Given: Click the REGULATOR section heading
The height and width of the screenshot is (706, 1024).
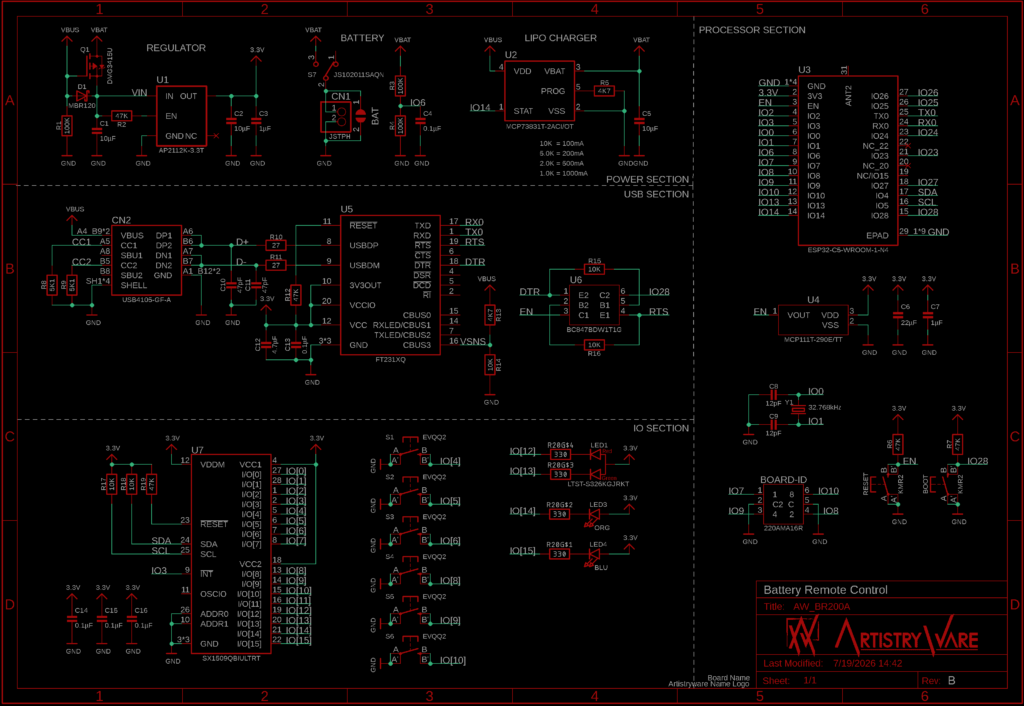Looking at the screenshot, I should [x=176, y=48].
